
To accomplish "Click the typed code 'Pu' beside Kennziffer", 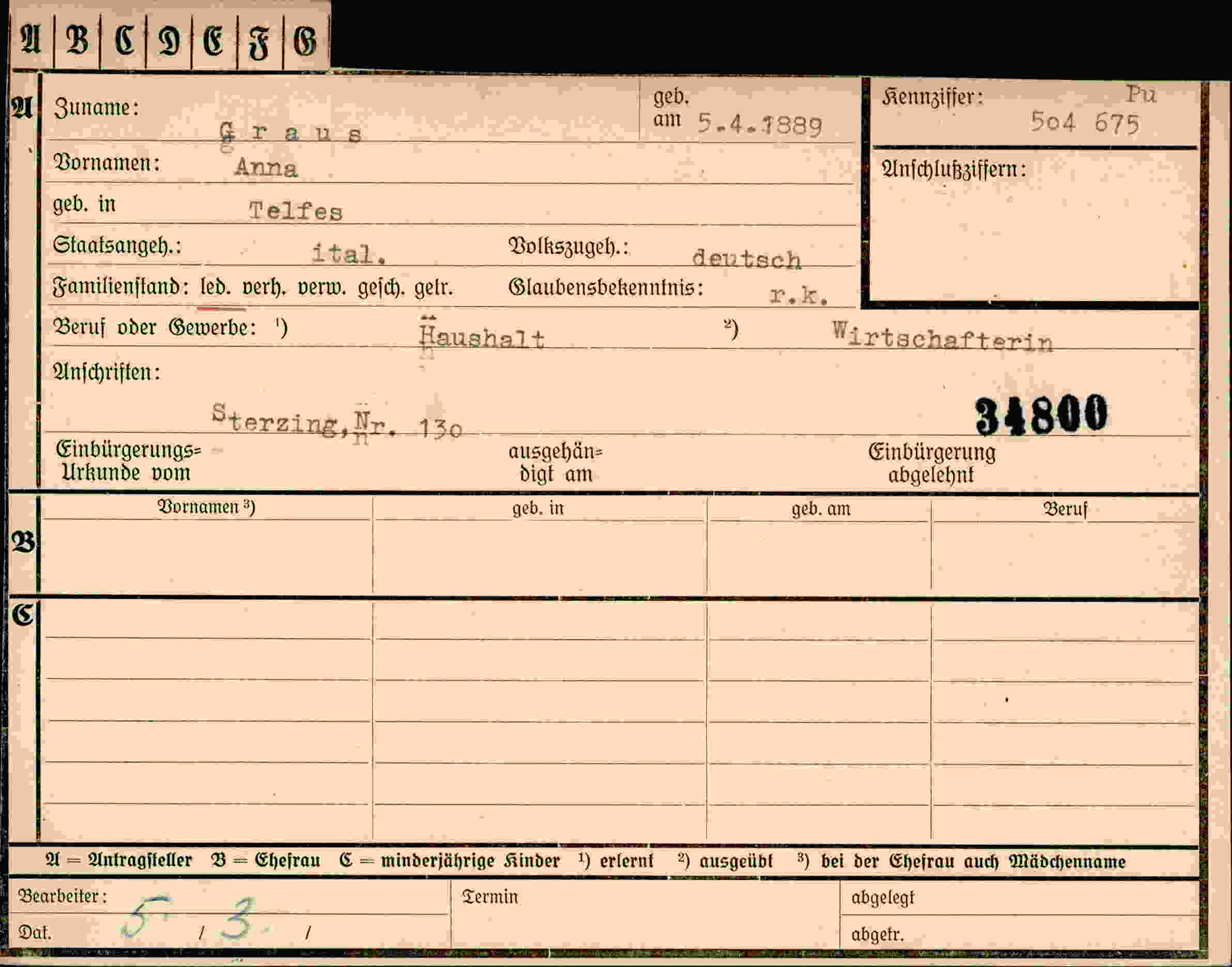I will click(x=1141, y=95).
